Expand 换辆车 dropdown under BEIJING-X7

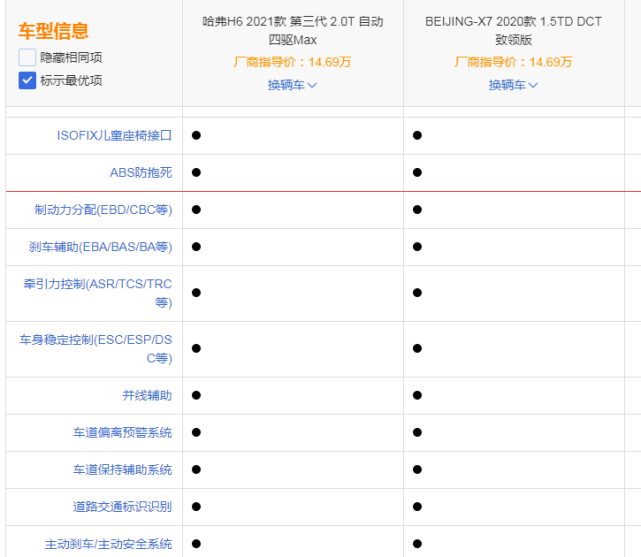point(513,85)
